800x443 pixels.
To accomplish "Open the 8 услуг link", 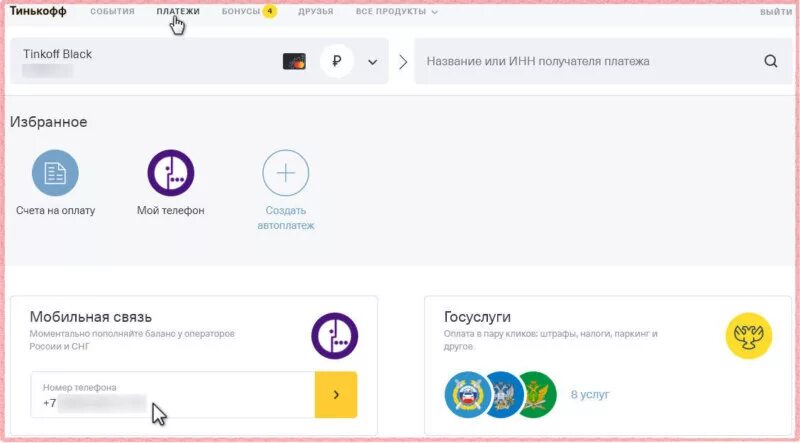I will [590, 395].
